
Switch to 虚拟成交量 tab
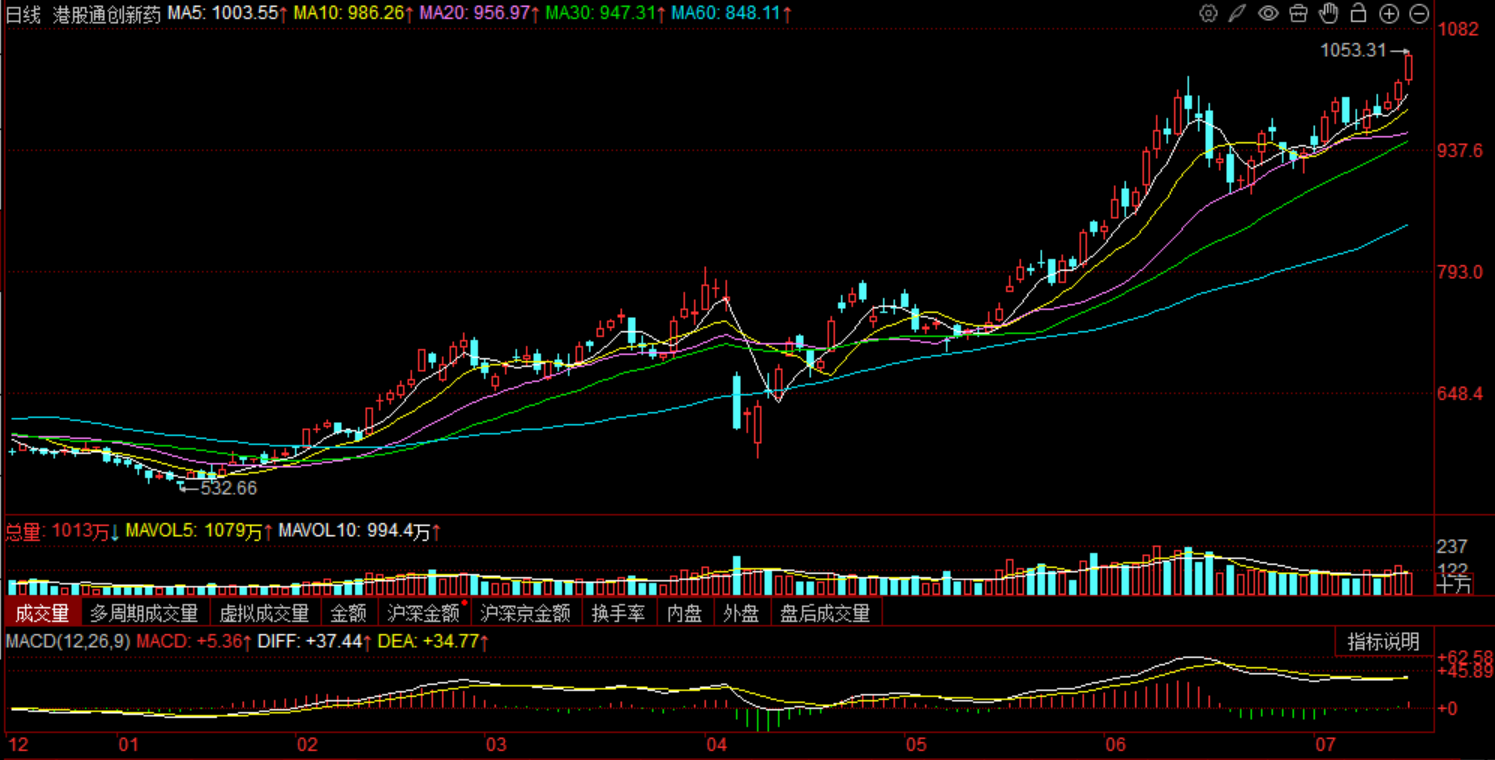coord(264,613)
